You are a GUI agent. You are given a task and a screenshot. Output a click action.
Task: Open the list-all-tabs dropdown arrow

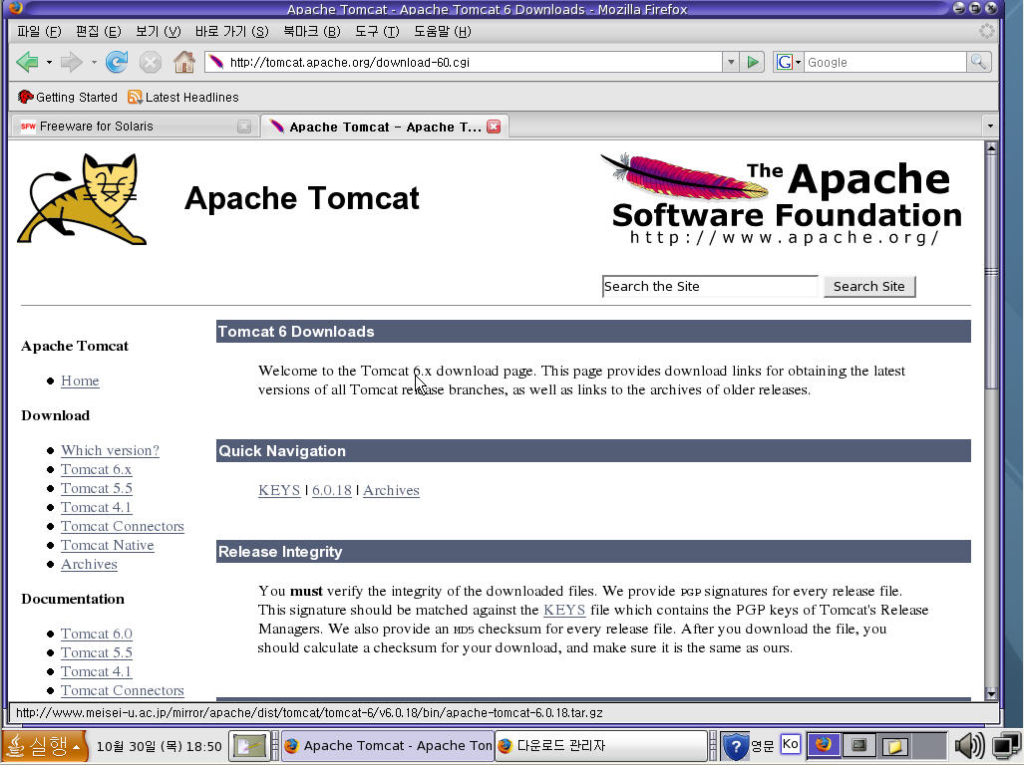[x=990, y=126]
